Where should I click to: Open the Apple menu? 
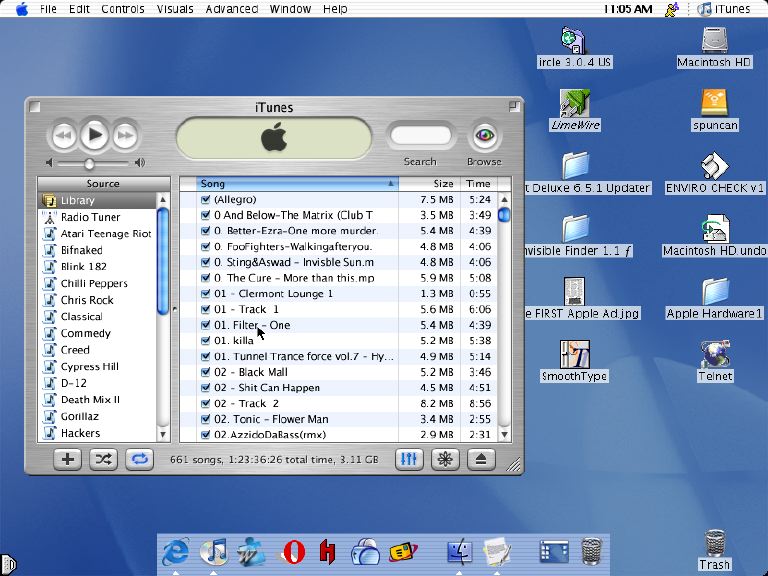click(22, 9)
